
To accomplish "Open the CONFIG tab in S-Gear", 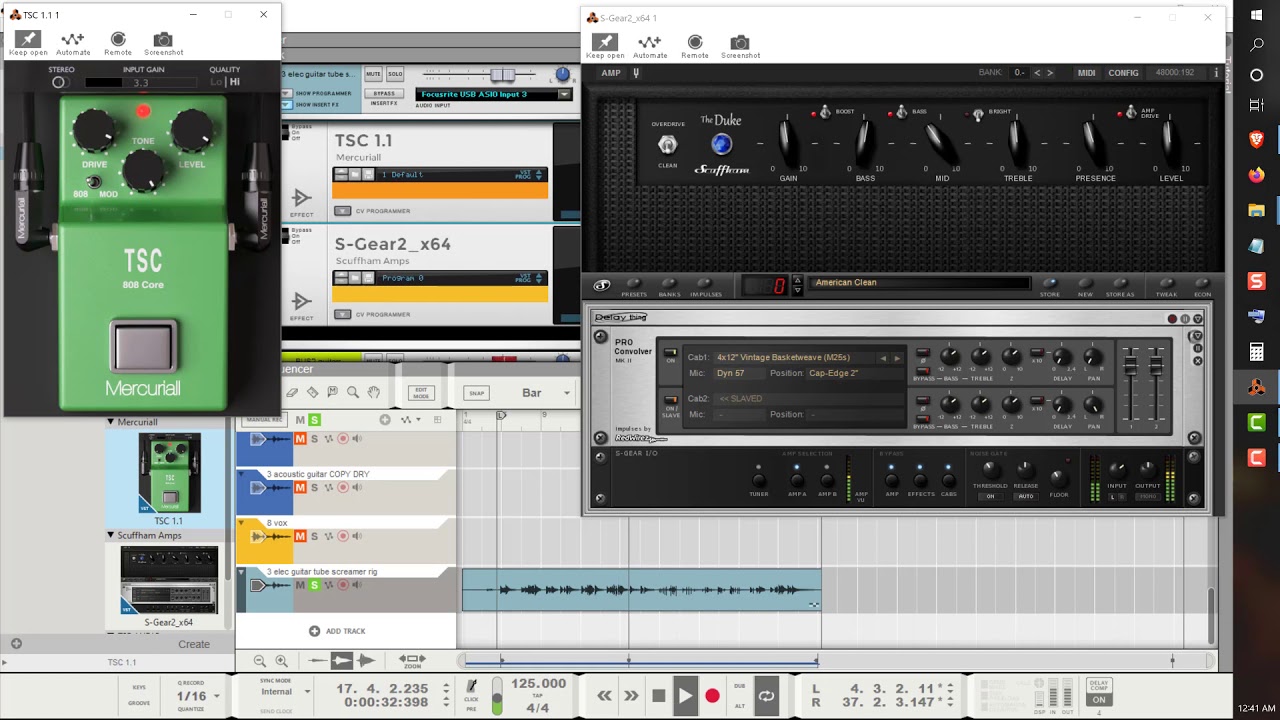I will 1123,73.
